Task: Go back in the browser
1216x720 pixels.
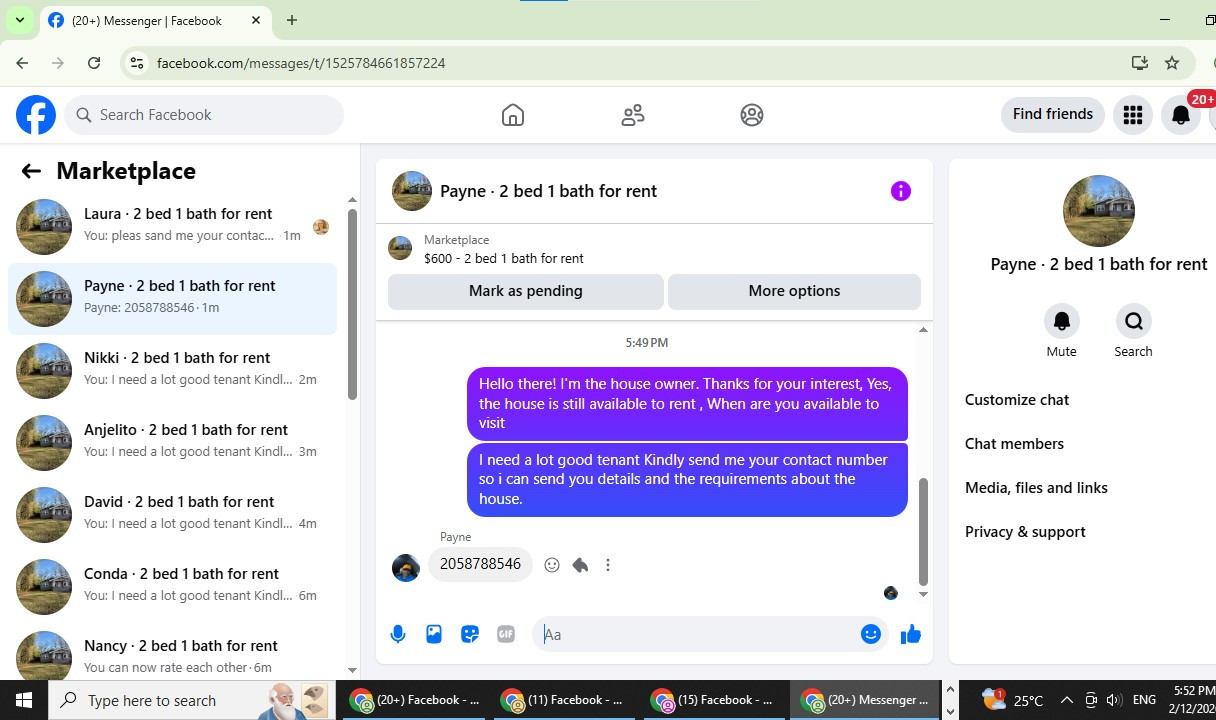Action: point(22,63)
